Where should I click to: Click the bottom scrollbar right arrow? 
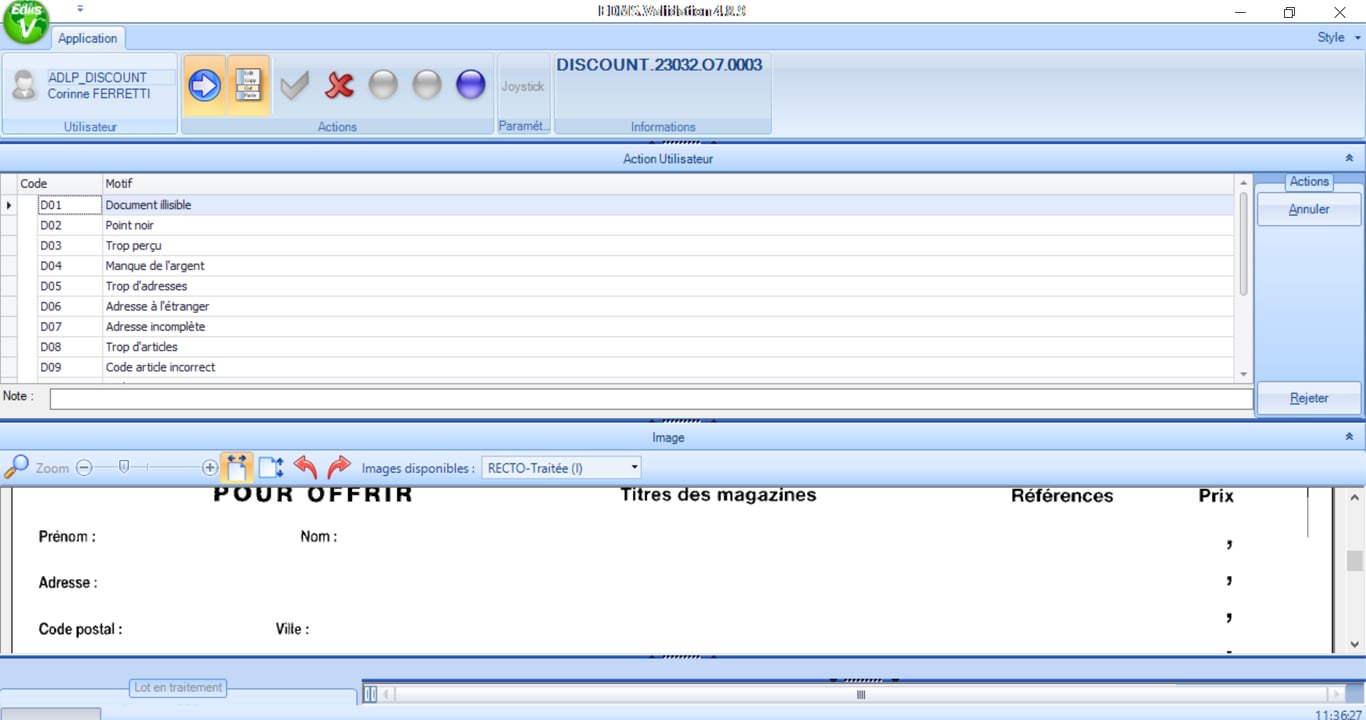pos(1334,694)
